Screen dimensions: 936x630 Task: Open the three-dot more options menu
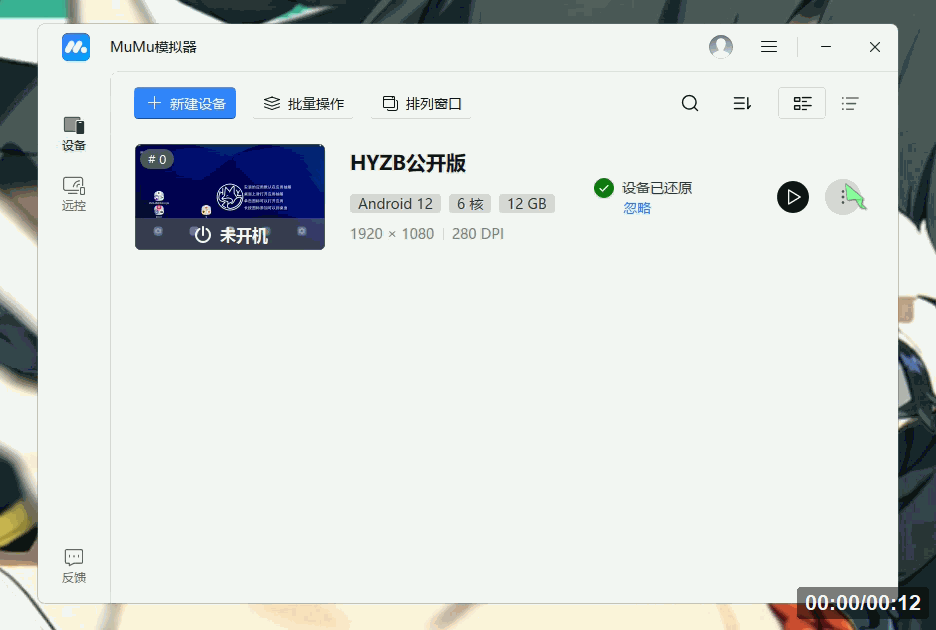(x=842, y=197)
